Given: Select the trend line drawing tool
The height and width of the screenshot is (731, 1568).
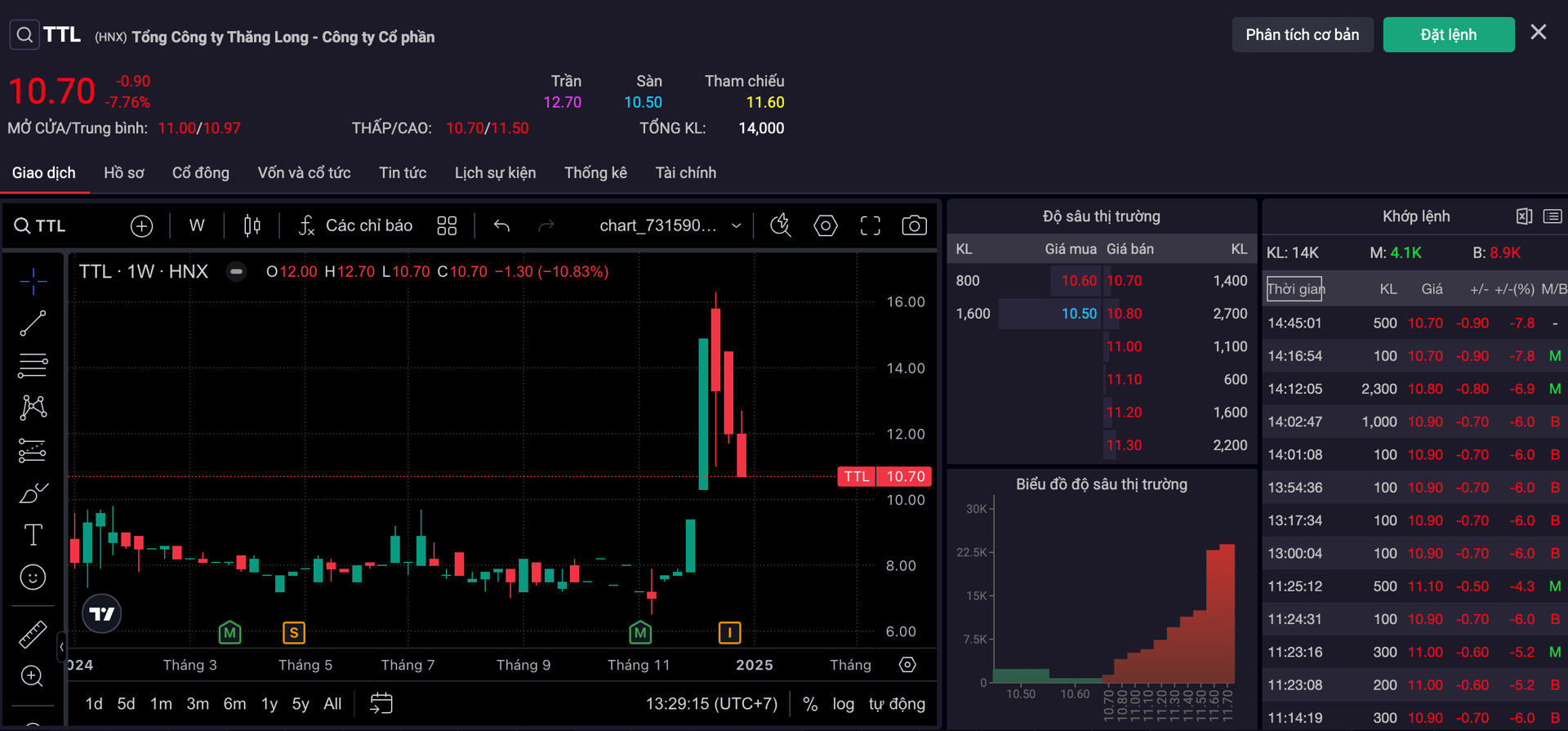Looking at the screenshot, I should [33, 323].
